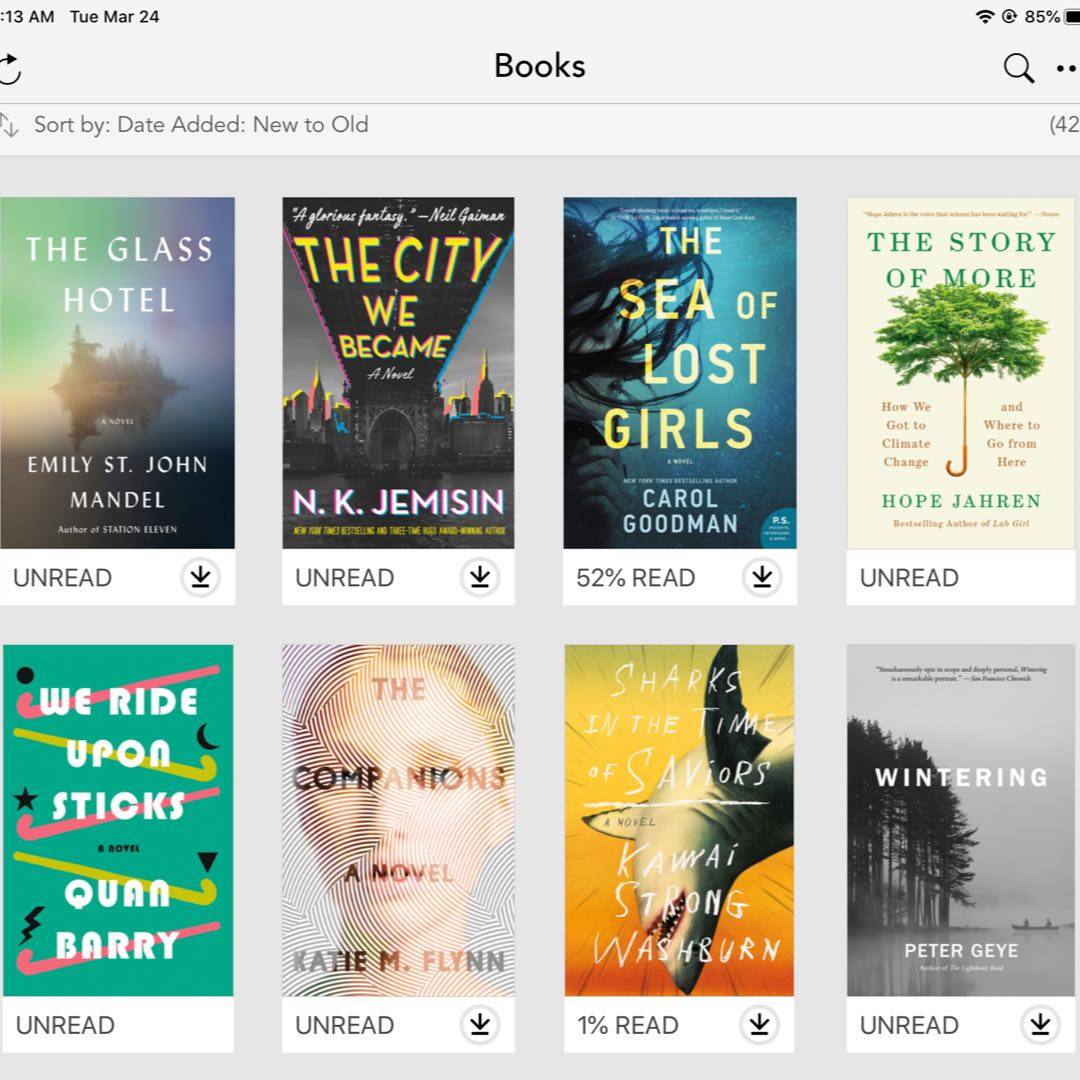Viewport: 1080px width, 1080px height.
Task: Expand Sort by Date Added dropdown
Action: coord(201,125)
